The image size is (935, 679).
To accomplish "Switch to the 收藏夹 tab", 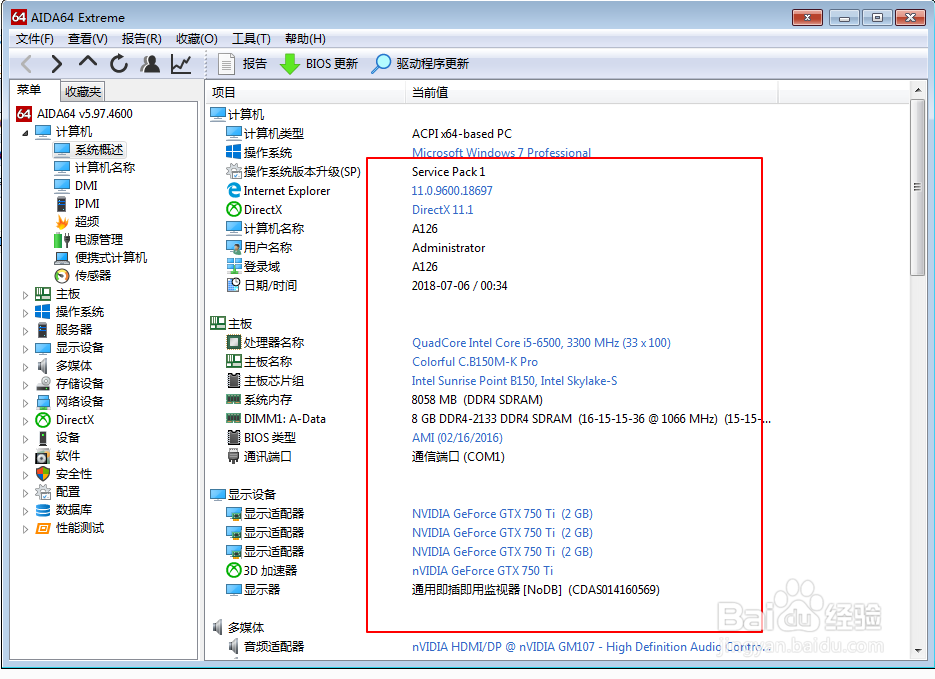I will tap(83, 92).
